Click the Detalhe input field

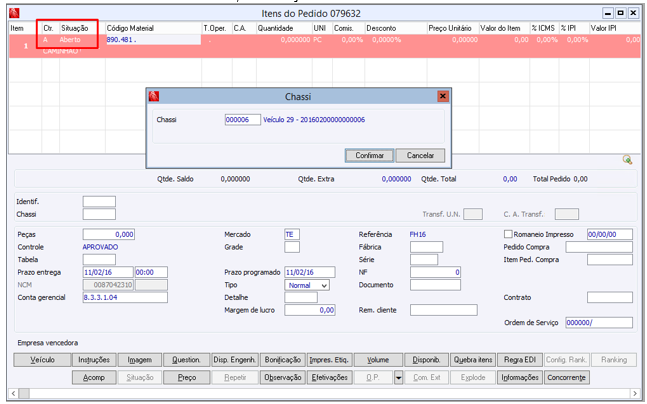pyautogui.click(x=301, y=298)
